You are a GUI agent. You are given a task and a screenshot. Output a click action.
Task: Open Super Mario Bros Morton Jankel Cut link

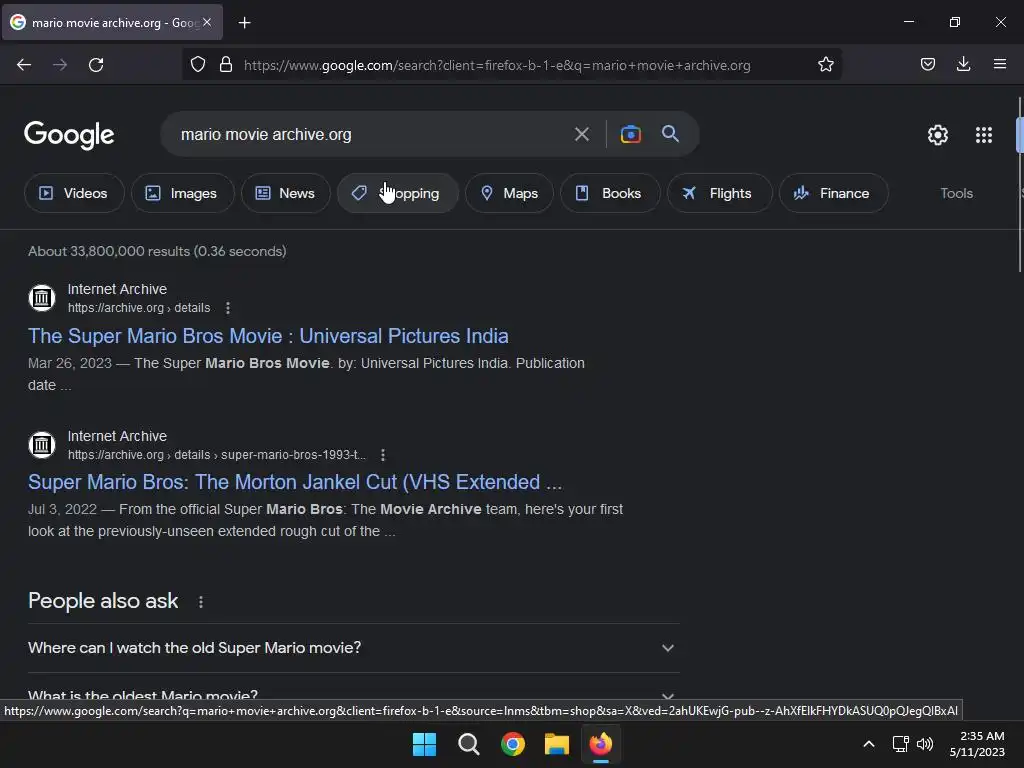pyautogui.click(x=295, y=482)
